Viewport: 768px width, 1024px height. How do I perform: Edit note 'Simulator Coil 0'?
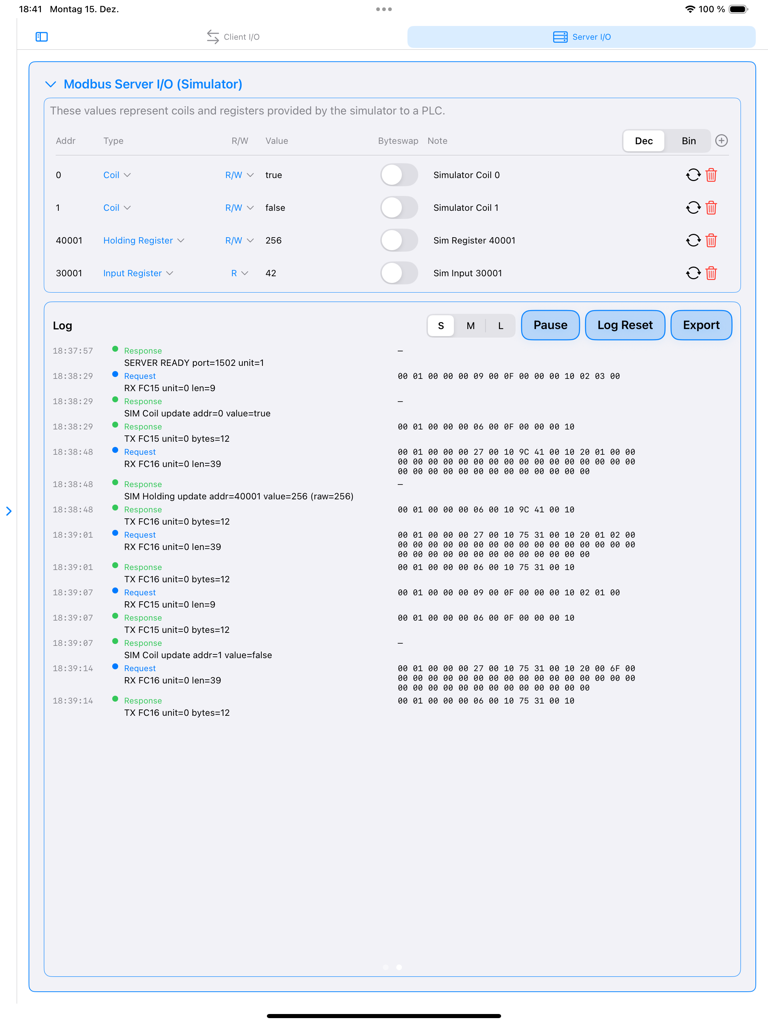[466, 175]
